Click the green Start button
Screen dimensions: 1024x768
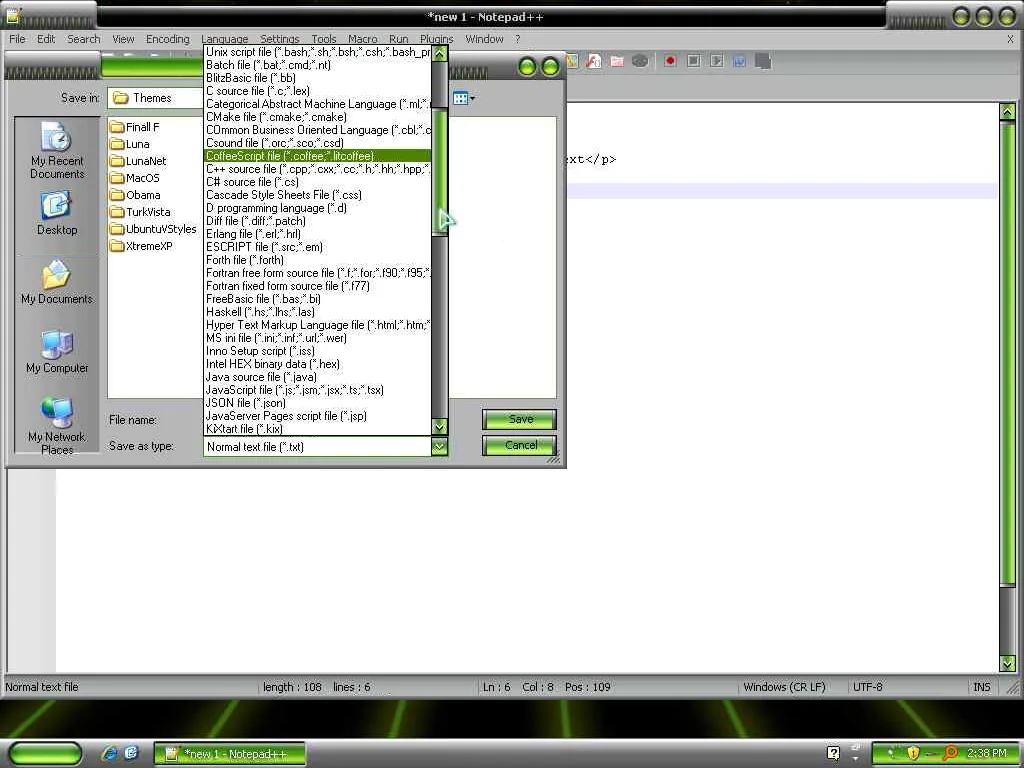coord(46,753)
